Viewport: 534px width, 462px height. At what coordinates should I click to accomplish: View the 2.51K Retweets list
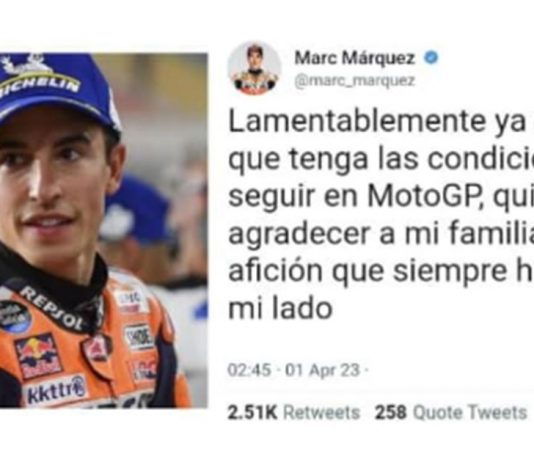point(294,412)
